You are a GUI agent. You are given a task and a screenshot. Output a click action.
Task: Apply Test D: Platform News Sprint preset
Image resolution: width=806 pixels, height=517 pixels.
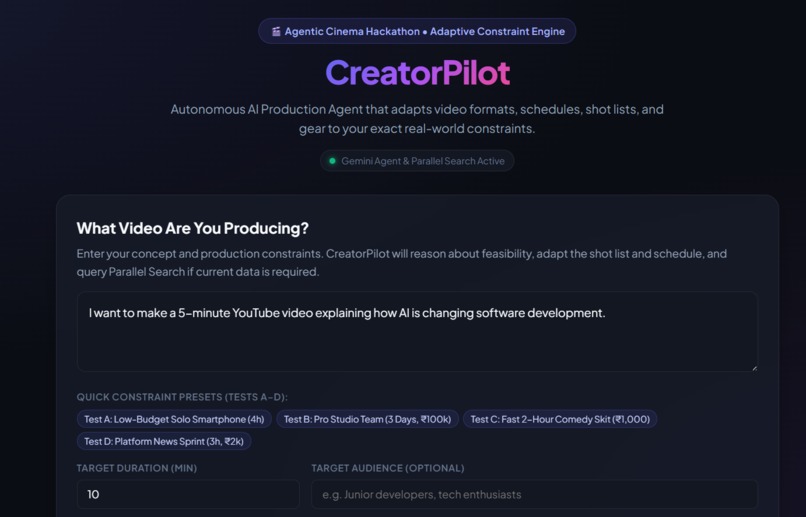163,441
